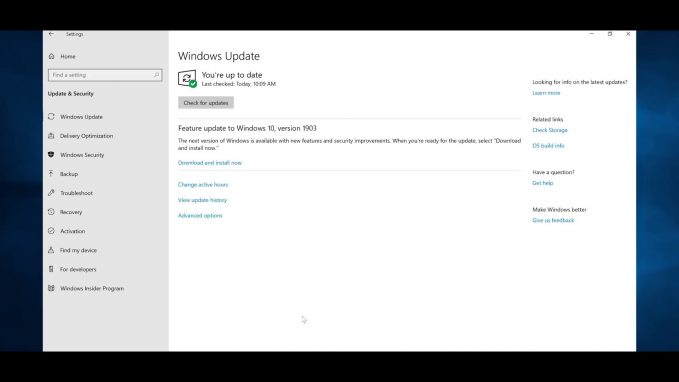Open Change active hours

click(203, 185)
